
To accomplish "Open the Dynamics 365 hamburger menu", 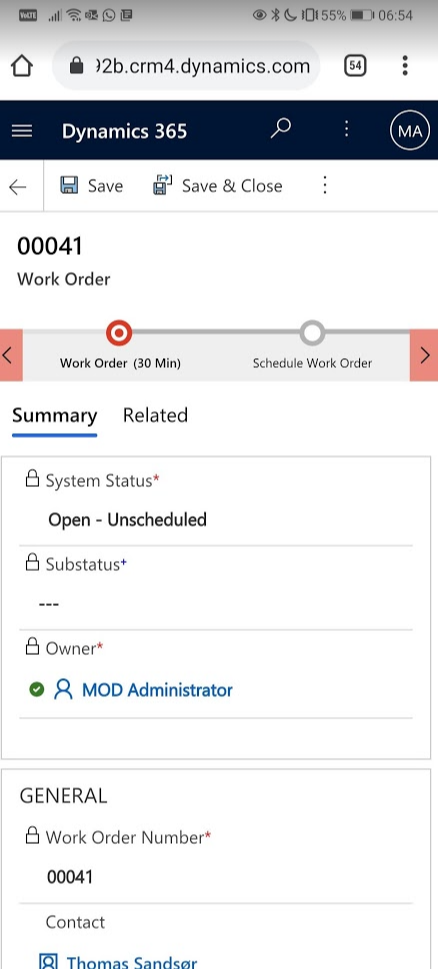I will [22, 131].
